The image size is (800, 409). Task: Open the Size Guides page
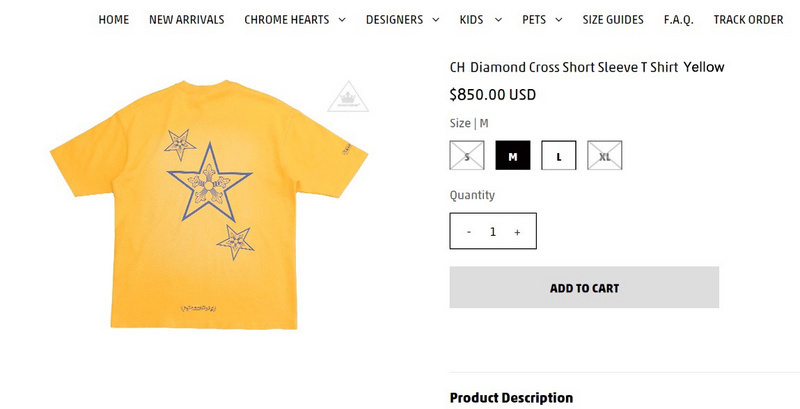pyautogui.click(x=613, y=20)
